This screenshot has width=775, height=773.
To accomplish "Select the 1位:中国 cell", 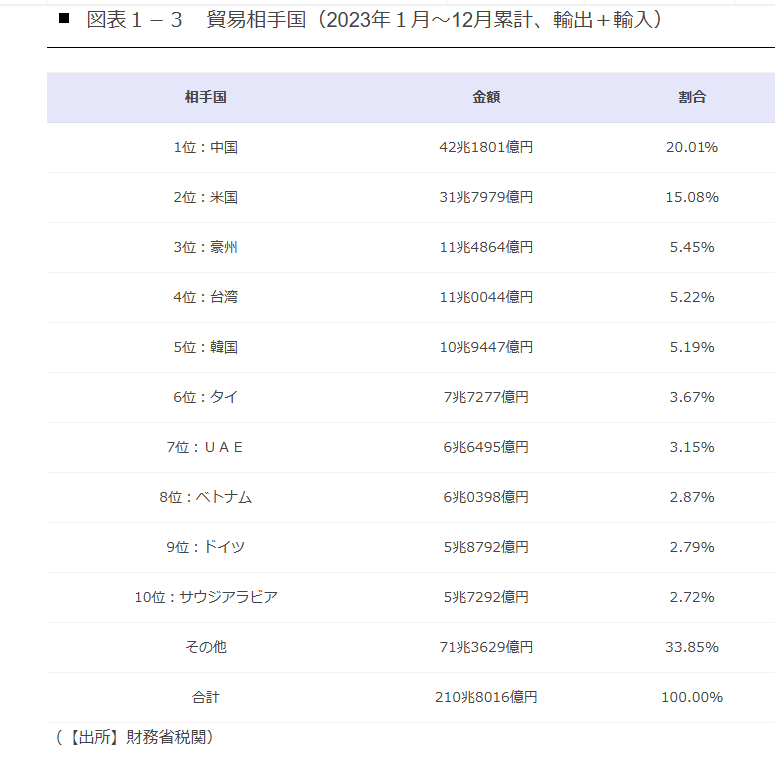I will click(206, 147).
